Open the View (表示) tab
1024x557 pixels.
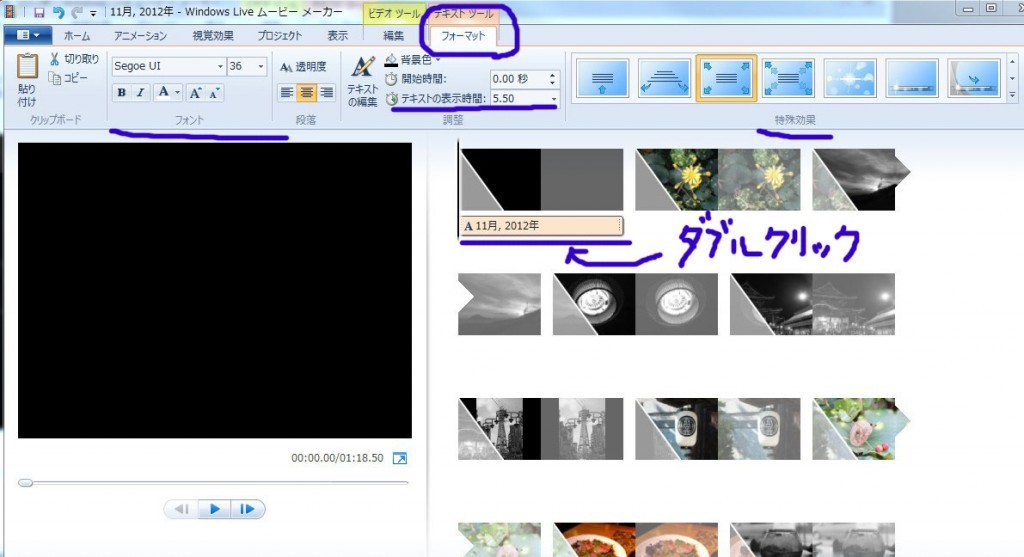pyautogui.click(x=338, y=36)
